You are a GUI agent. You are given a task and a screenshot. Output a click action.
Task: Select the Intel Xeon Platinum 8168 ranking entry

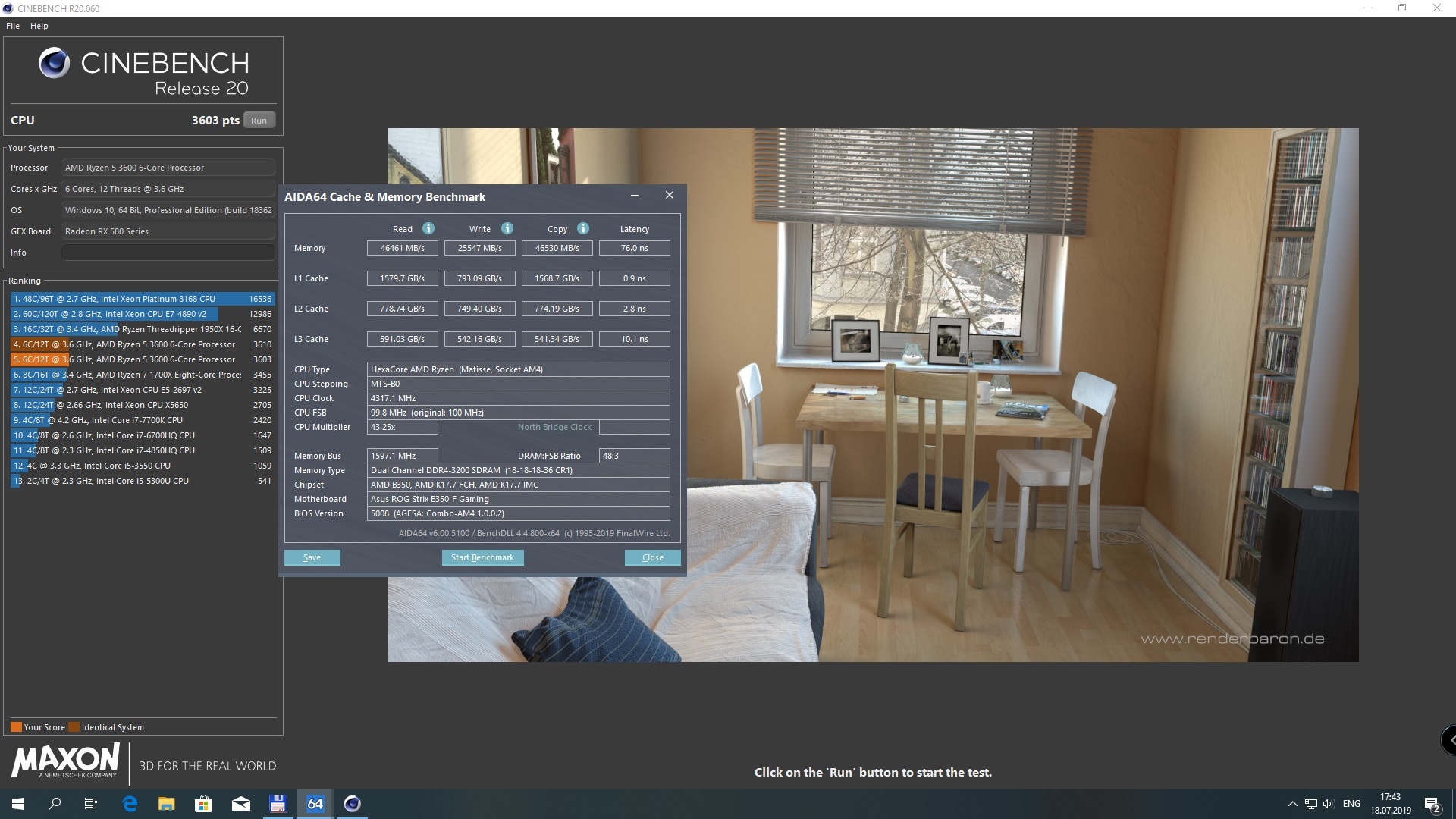[142, 299]
